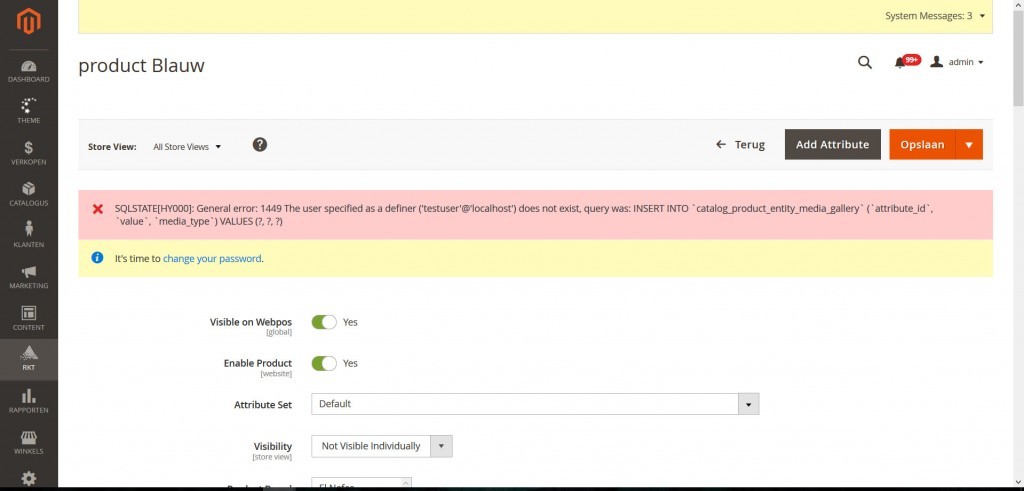This screenshot has width=1024, height=491.
Task: Open the Rapporten menu item
Action: [29, 401]
